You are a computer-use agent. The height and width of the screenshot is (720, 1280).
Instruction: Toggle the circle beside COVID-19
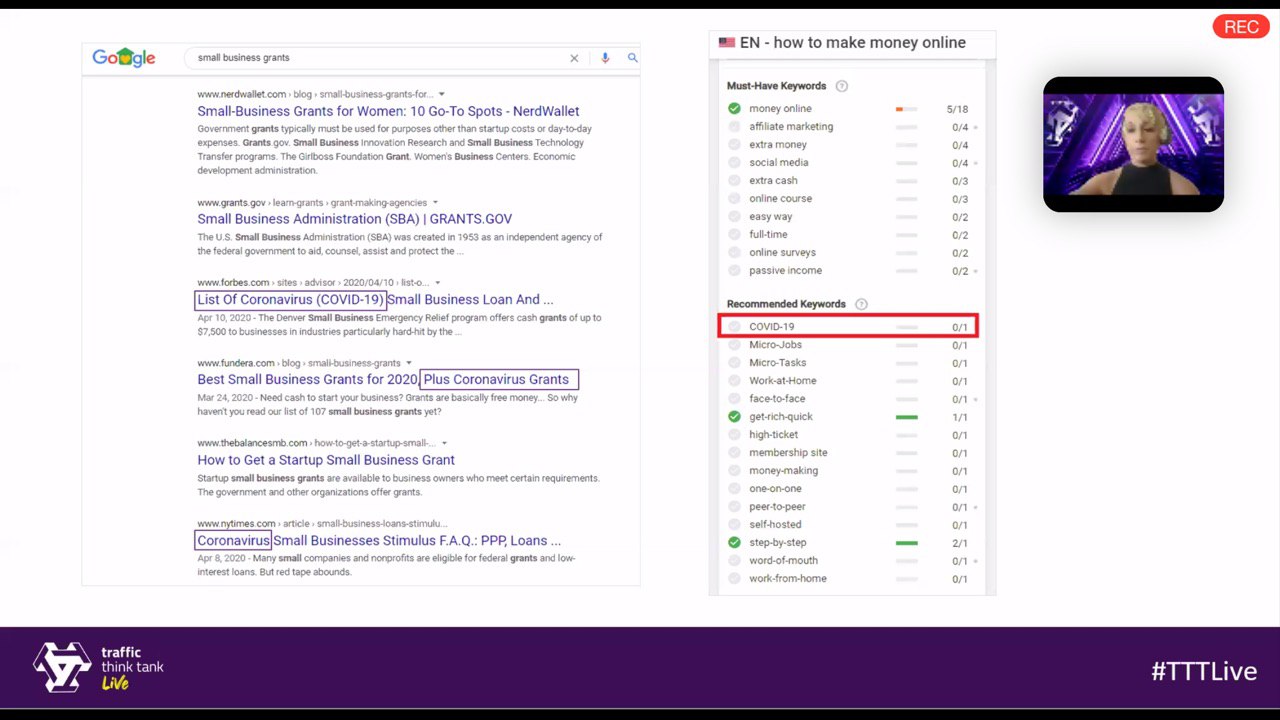(x=734, y=327)
